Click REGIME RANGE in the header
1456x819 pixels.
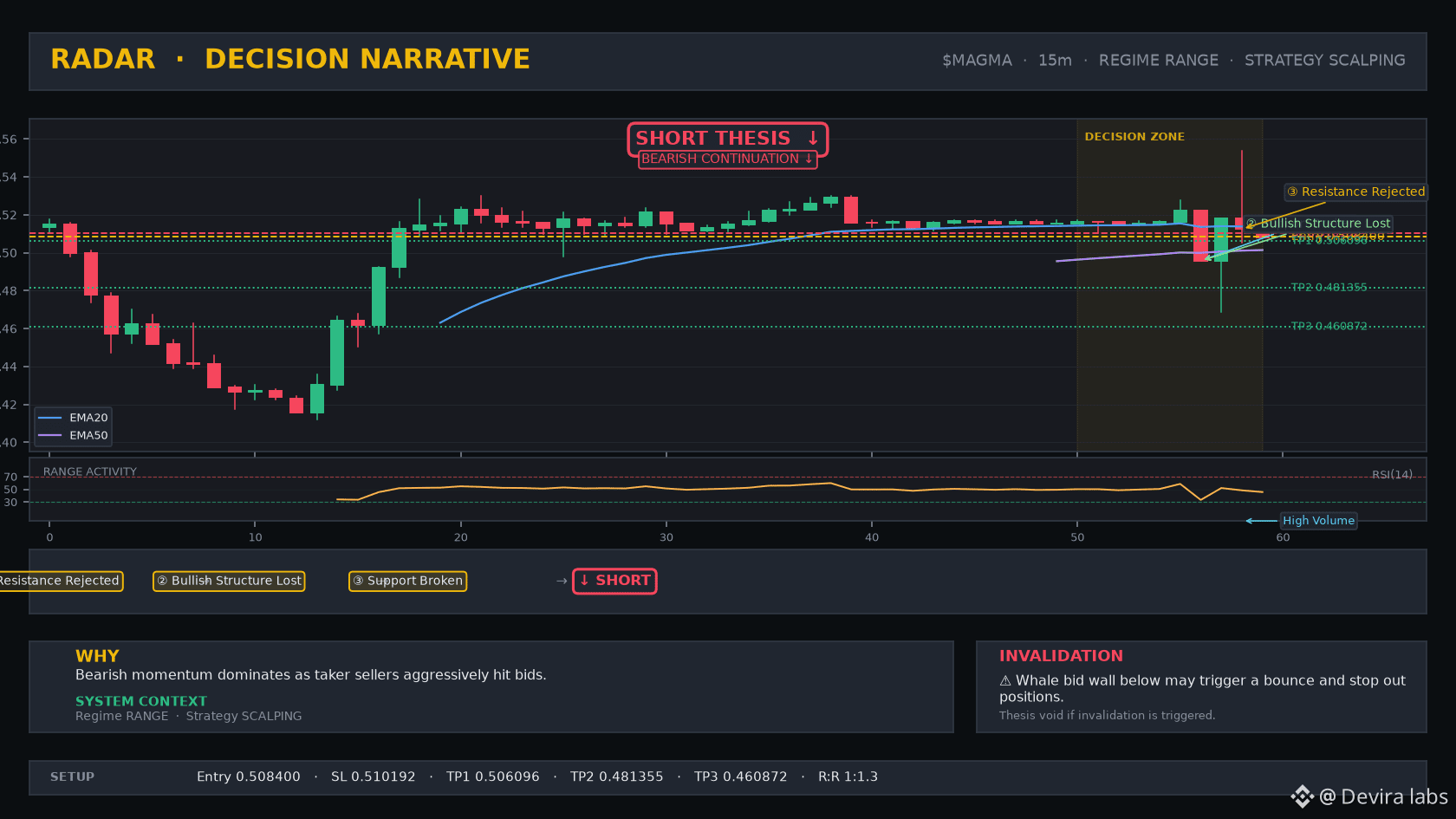[x=1158, y=61]
